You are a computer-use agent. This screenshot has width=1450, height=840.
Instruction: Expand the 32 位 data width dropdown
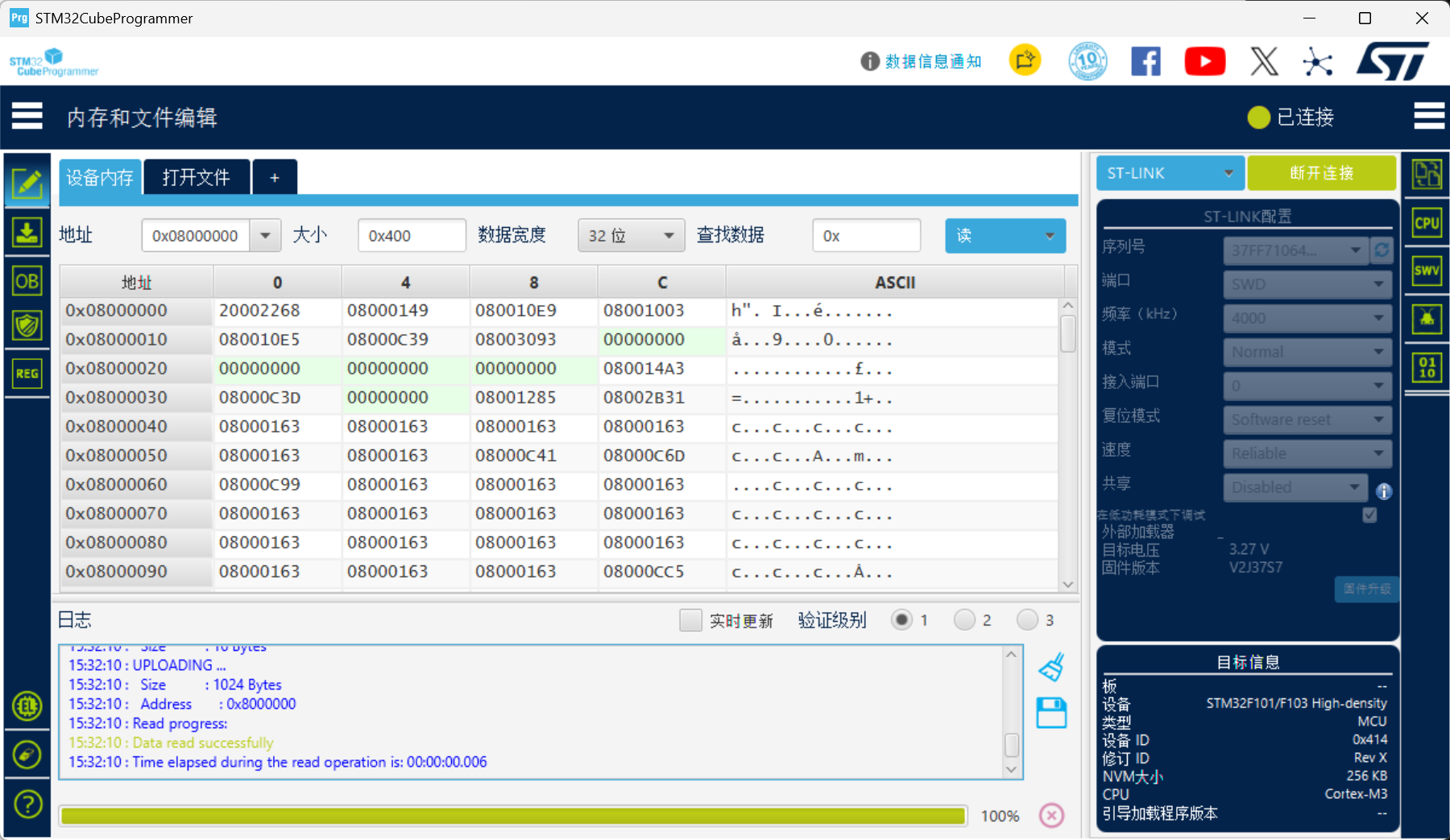(631, 236)
